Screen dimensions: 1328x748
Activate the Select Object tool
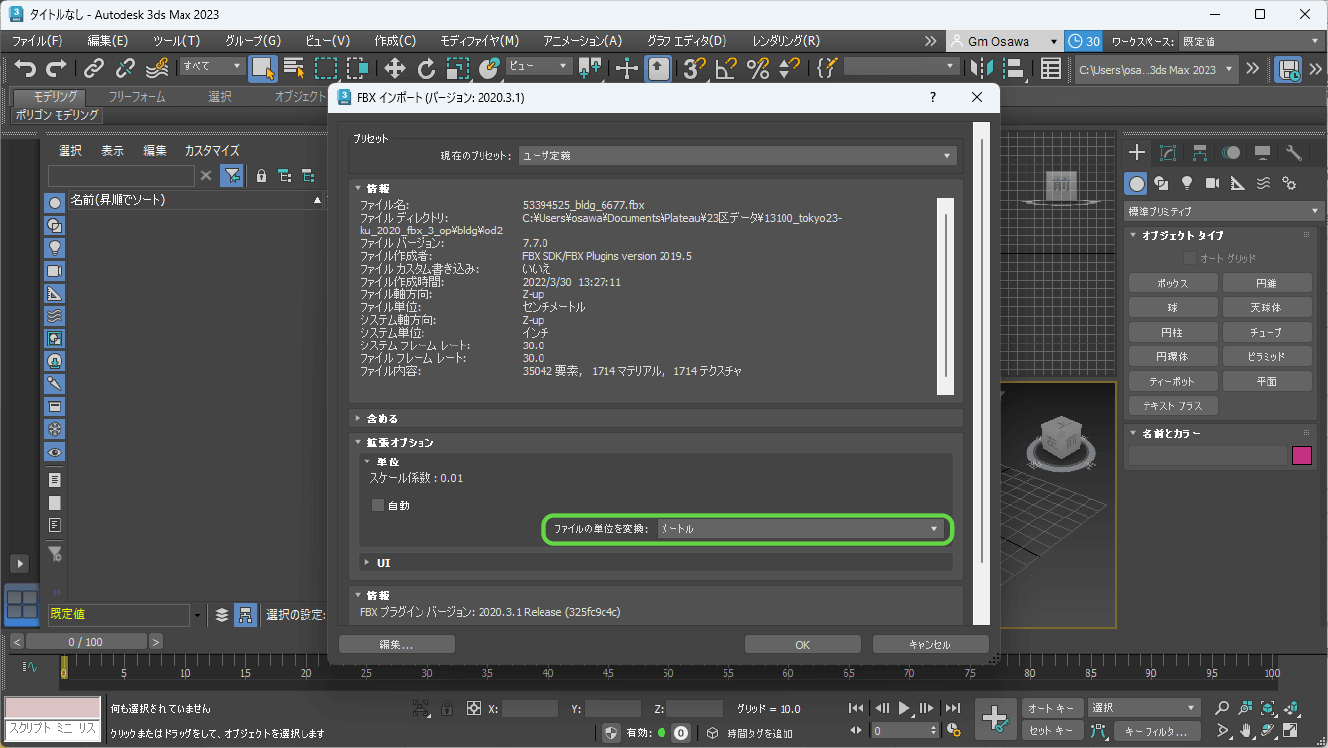pos(262,68)
